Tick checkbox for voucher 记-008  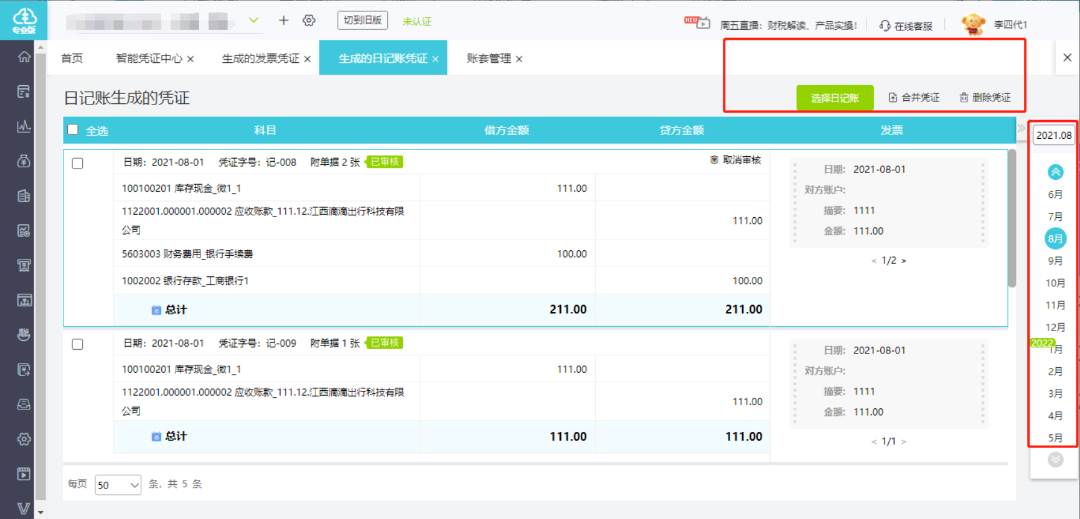[x=78, y=163]
